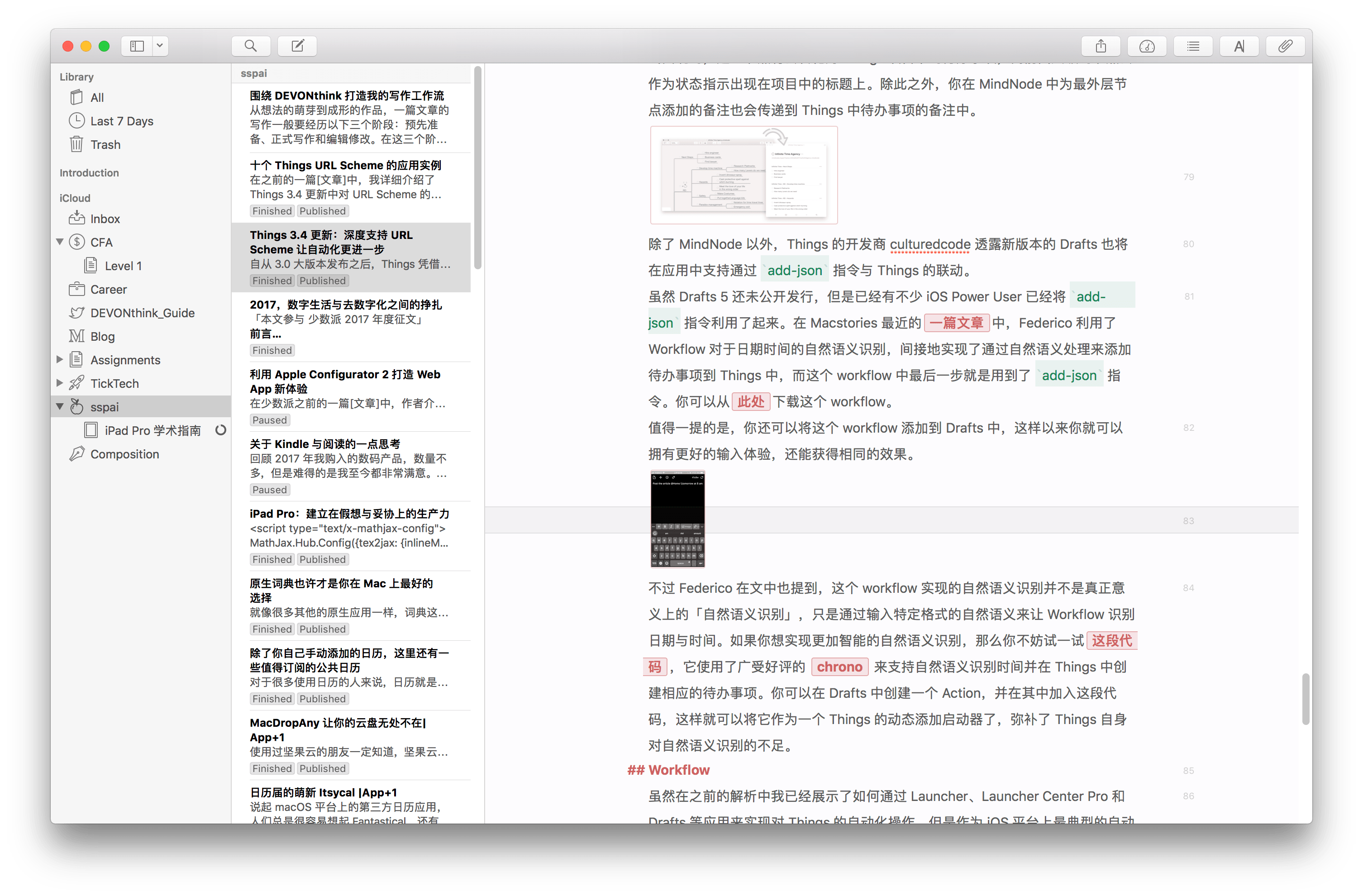The height and width of the screenshot is (896, 1363).
Task: Open the attachments paperclip icon
Action: 1285,46
